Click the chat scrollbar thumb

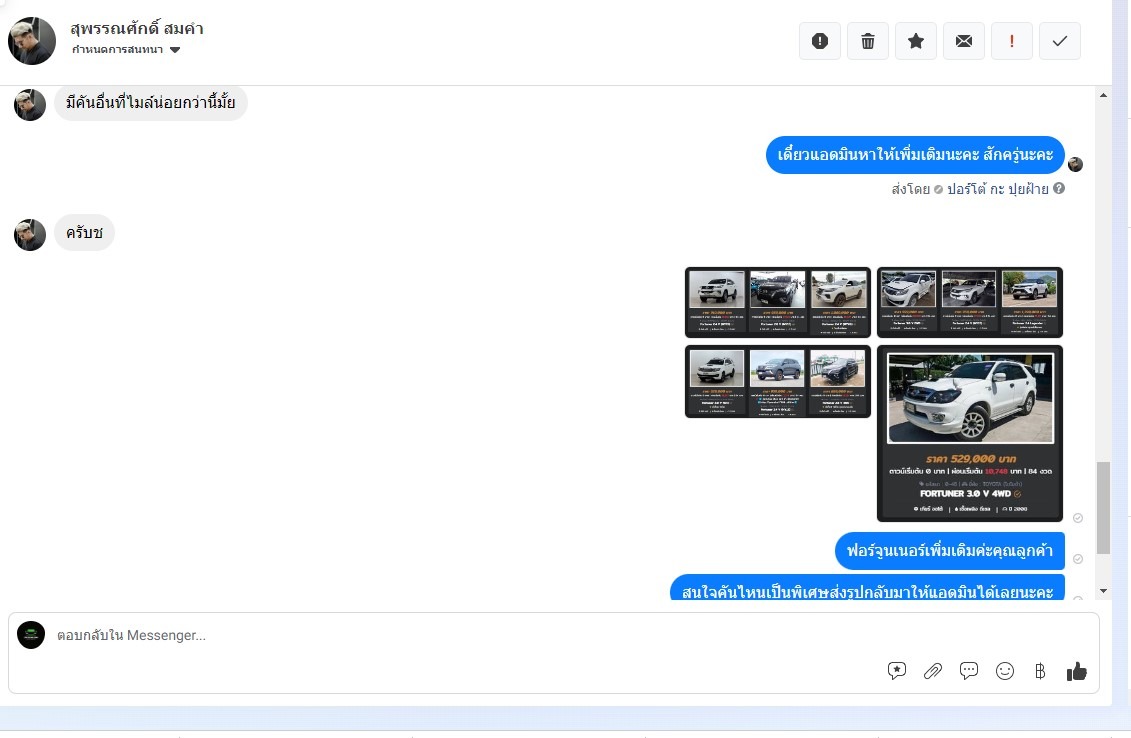click(1104, 508)
